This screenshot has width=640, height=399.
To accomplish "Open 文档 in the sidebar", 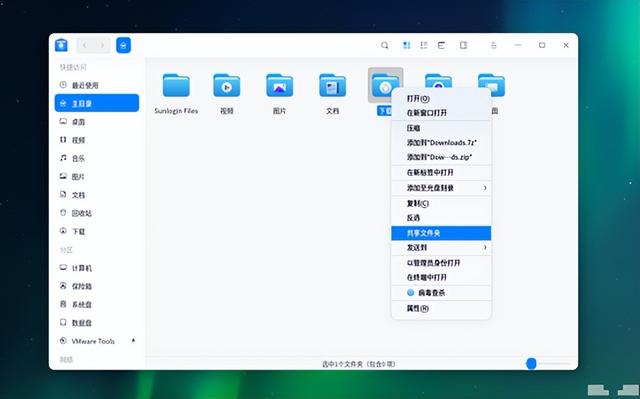I will point(97,195).
